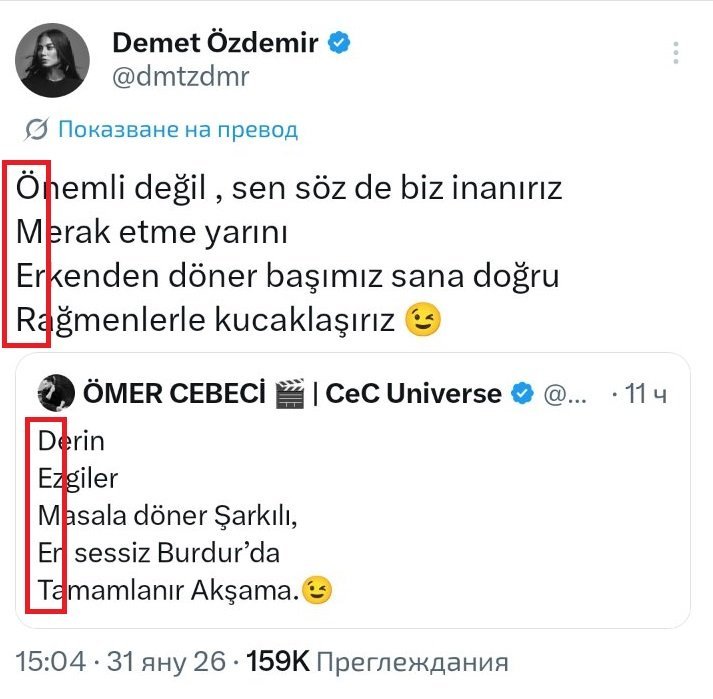Click the Demet Özdemir display name
713x699 pixels.
pos(216,43)
